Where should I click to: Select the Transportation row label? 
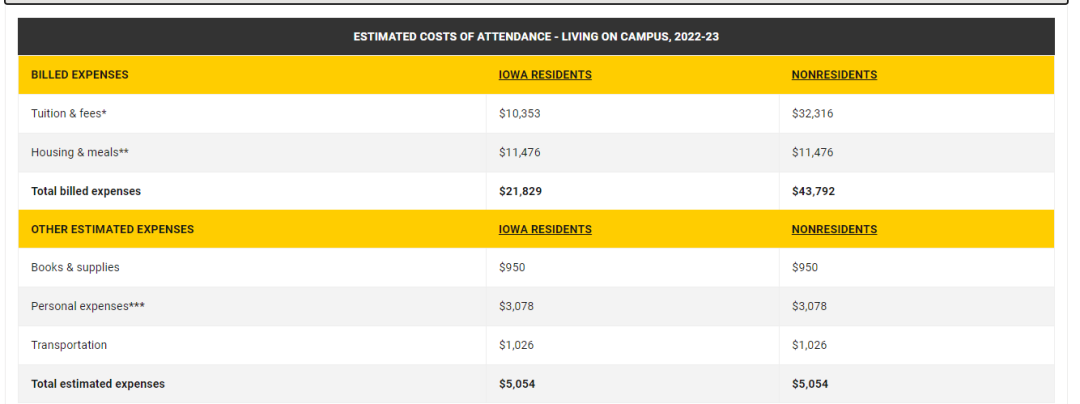point(69,345)
